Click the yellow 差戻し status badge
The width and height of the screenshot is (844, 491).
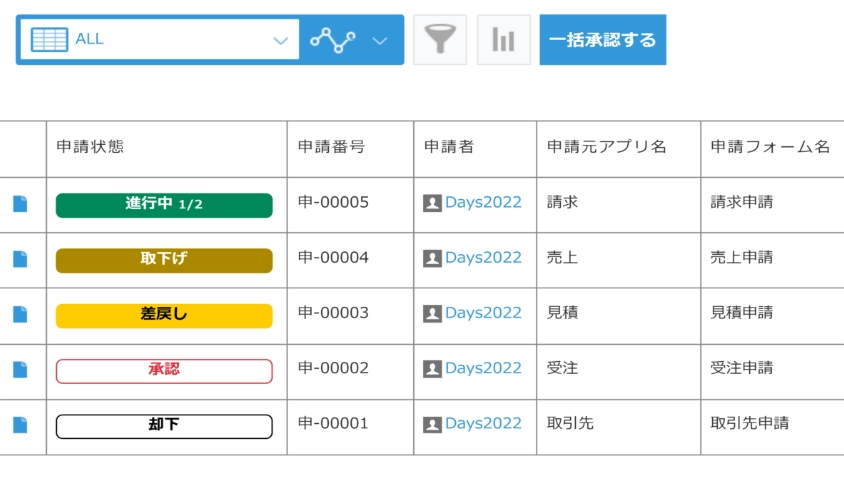(x=164, y=316)
